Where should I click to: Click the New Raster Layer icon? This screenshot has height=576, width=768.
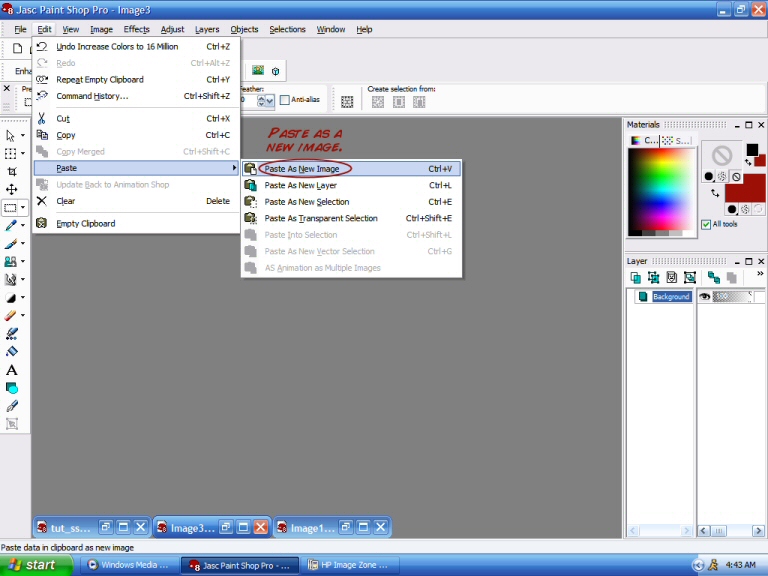636,277
